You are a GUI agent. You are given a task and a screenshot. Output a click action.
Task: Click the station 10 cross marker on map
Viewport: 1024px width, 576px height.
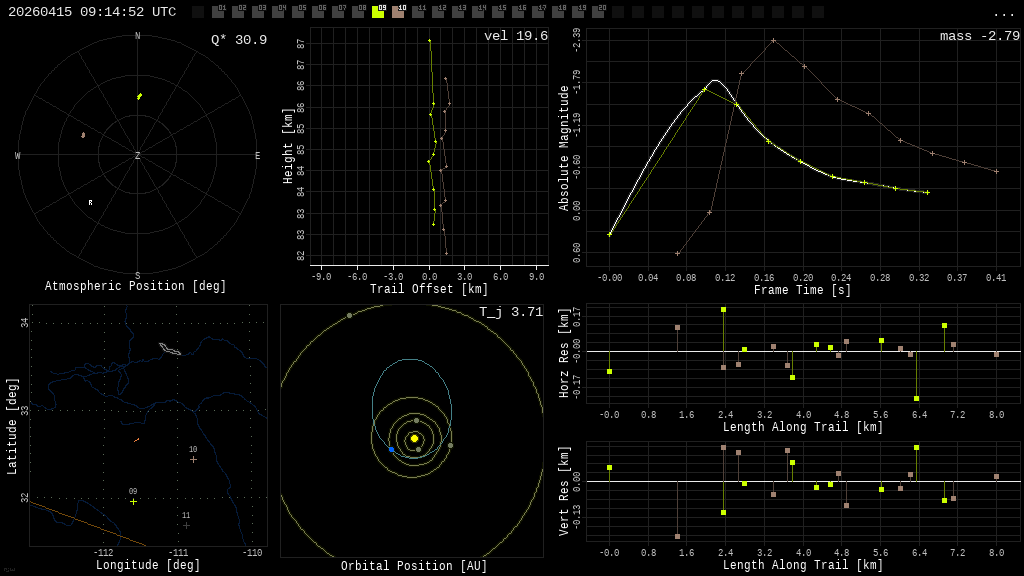[193, 459]
